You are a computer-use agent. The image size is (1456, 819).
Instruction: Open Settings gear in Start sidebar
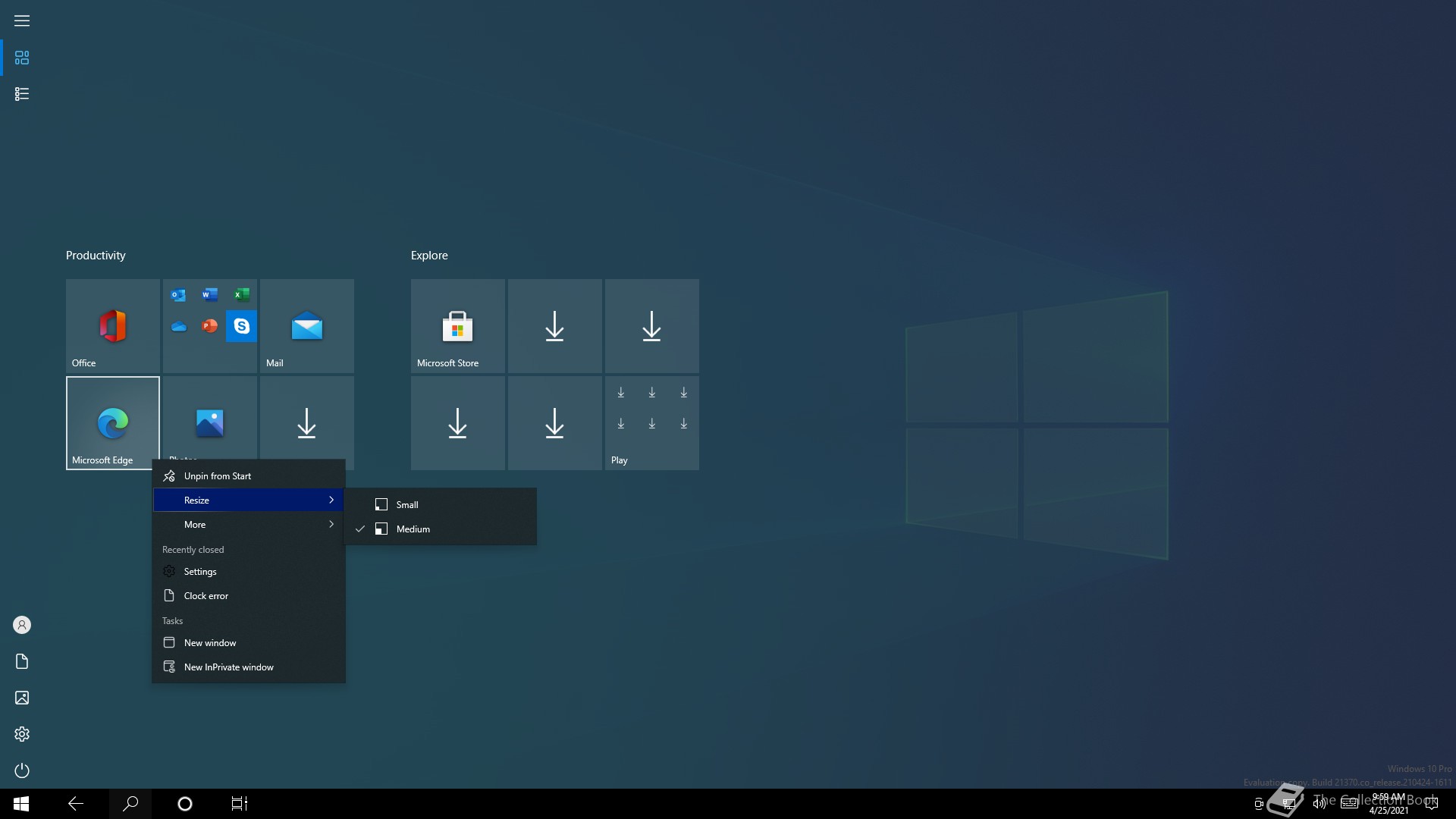(22, 734)
